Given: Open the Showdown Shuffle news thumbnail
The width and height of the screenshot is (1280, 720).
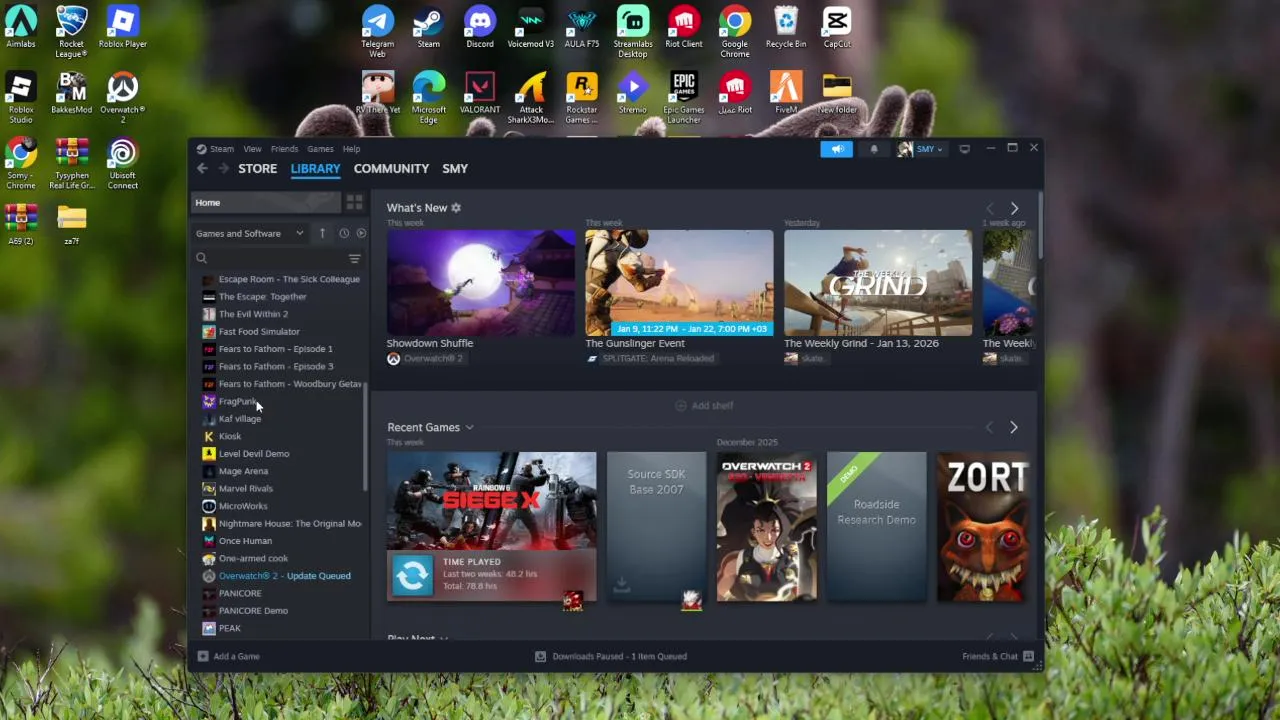Looking at the screenshot, I should click(x=481, y=283).
